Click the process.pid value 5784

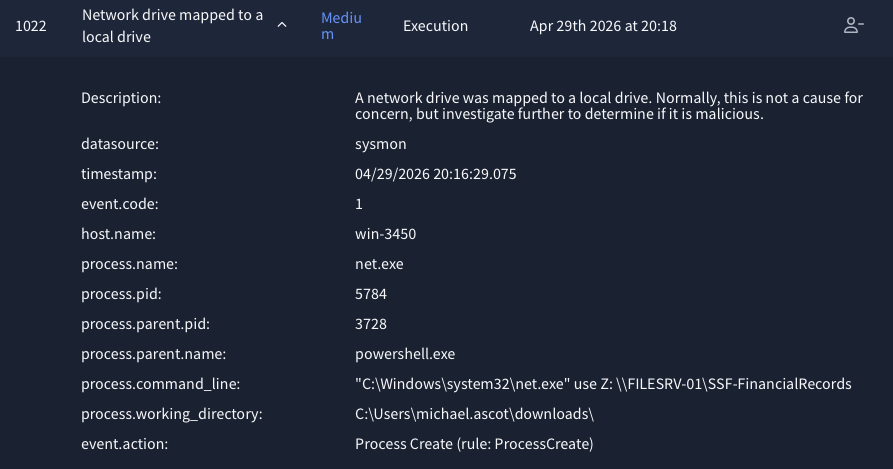tap(371, 294)
